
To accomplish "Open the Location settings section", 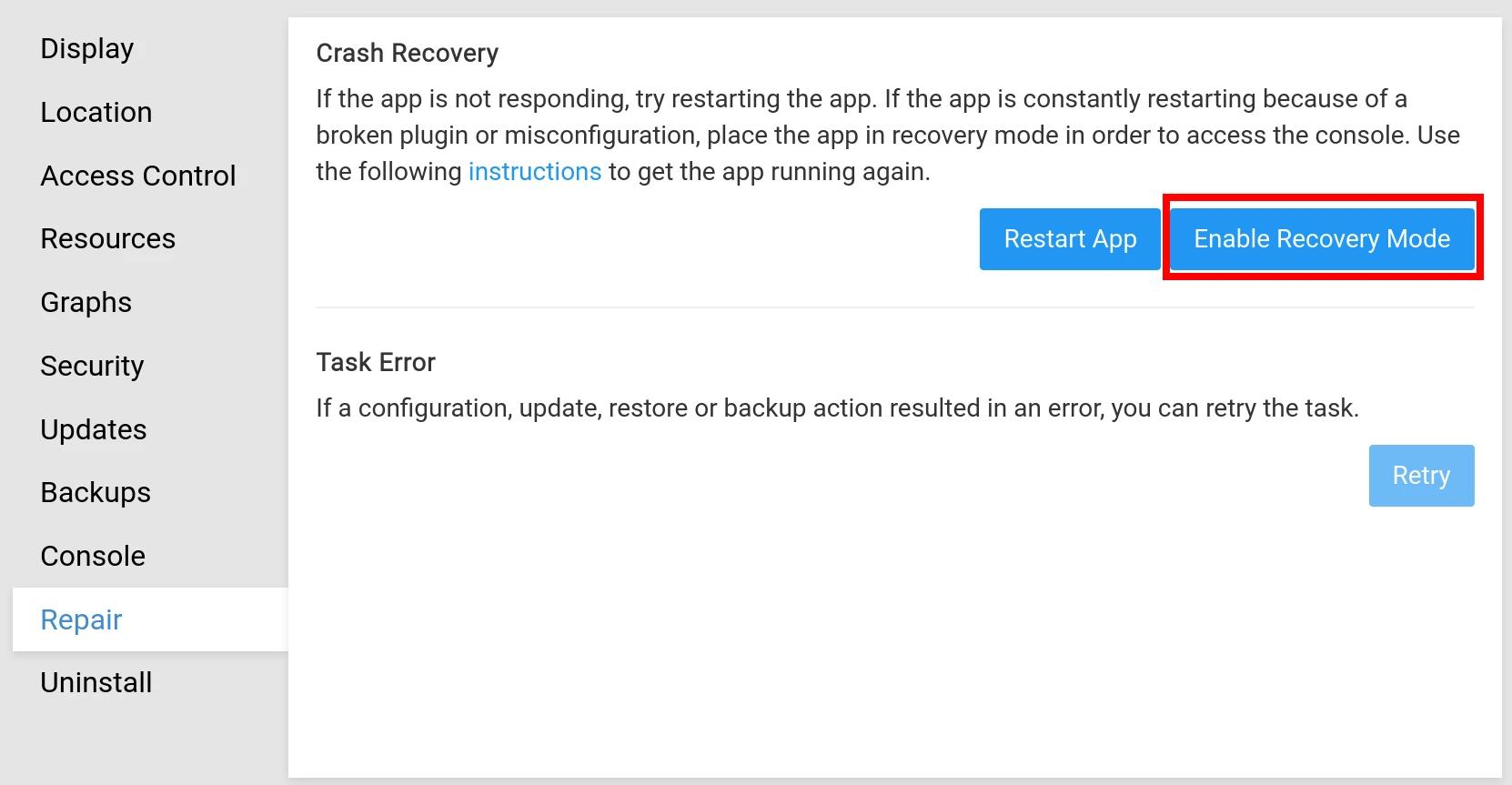I will point(96,112).
